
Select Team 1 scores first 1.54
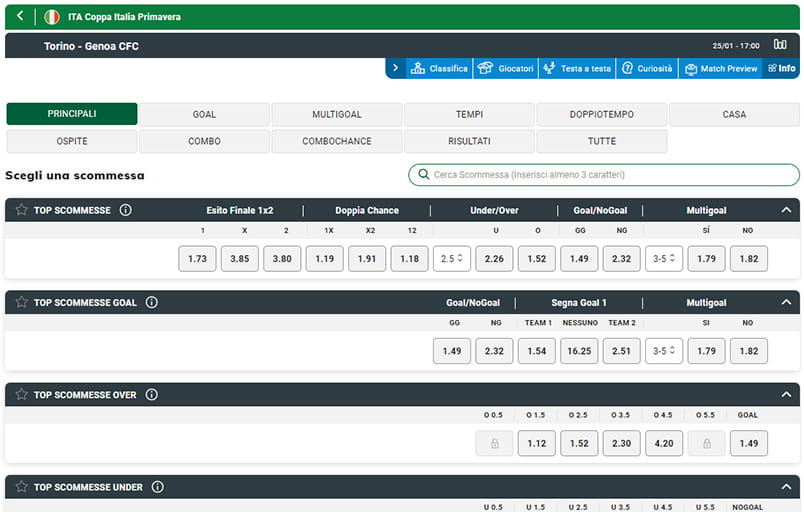pos(537,351)
